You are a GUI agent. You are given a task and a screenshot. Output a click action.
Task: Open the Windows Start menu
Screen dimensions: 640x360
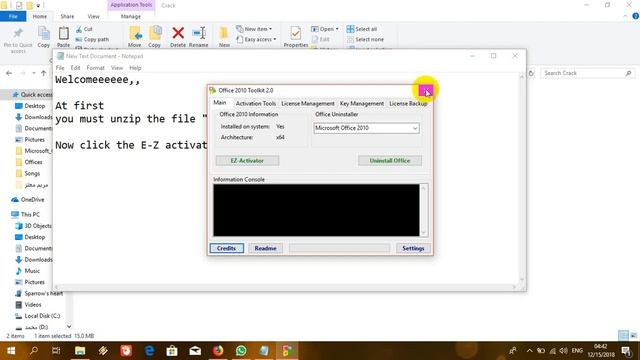tap(11, 351)
